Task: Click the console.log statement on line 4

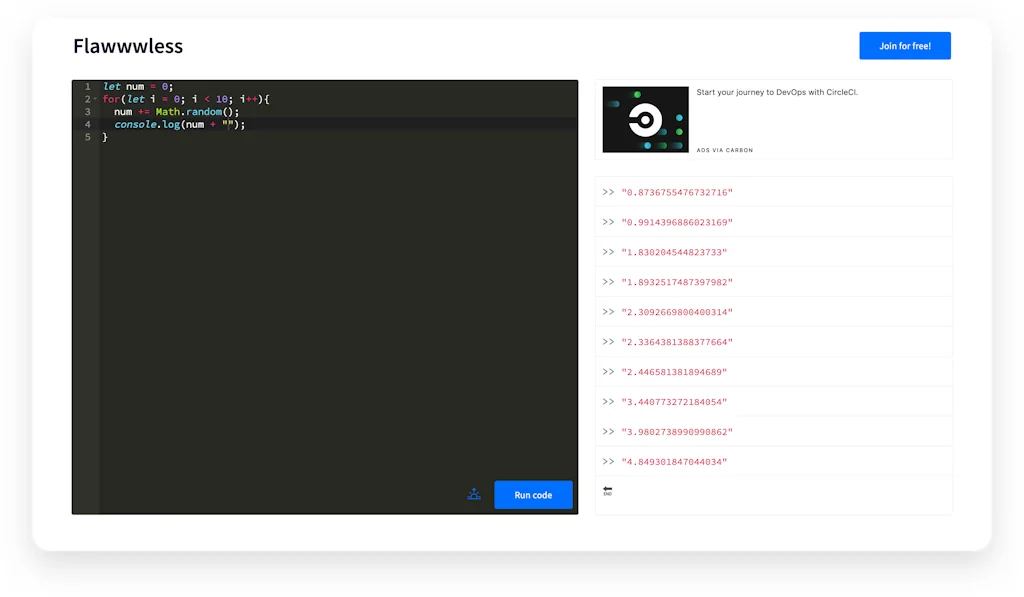Action: click(x=180, y=124)
